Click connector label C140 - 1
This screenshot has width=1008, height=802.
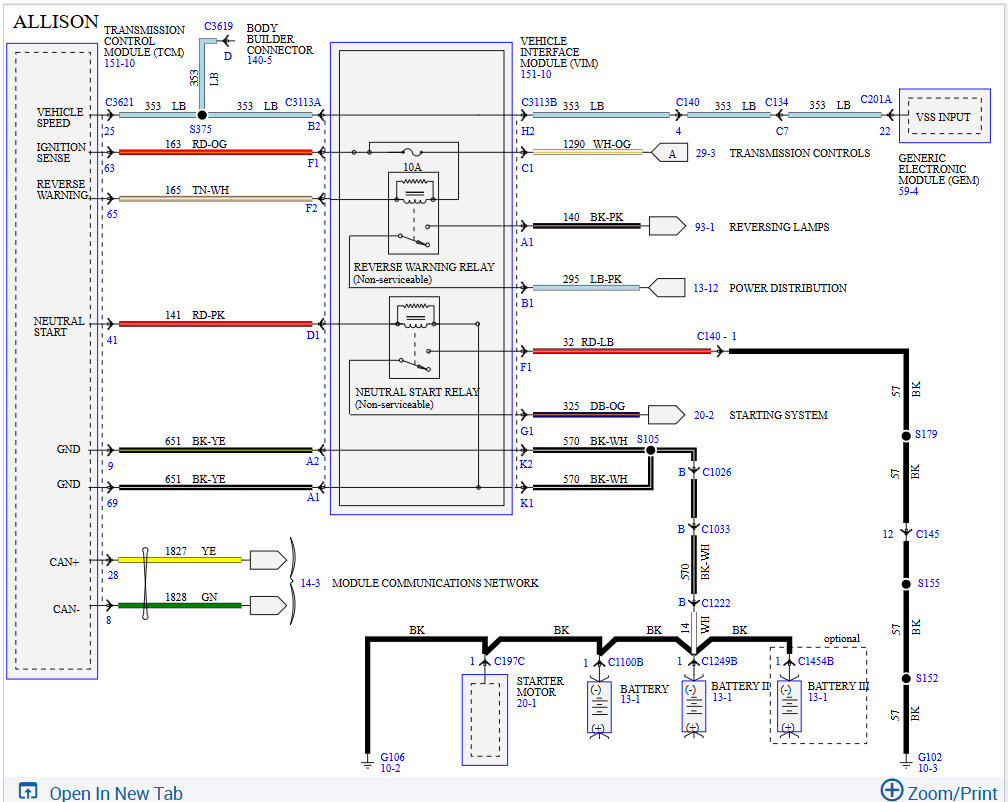[717, 336]
